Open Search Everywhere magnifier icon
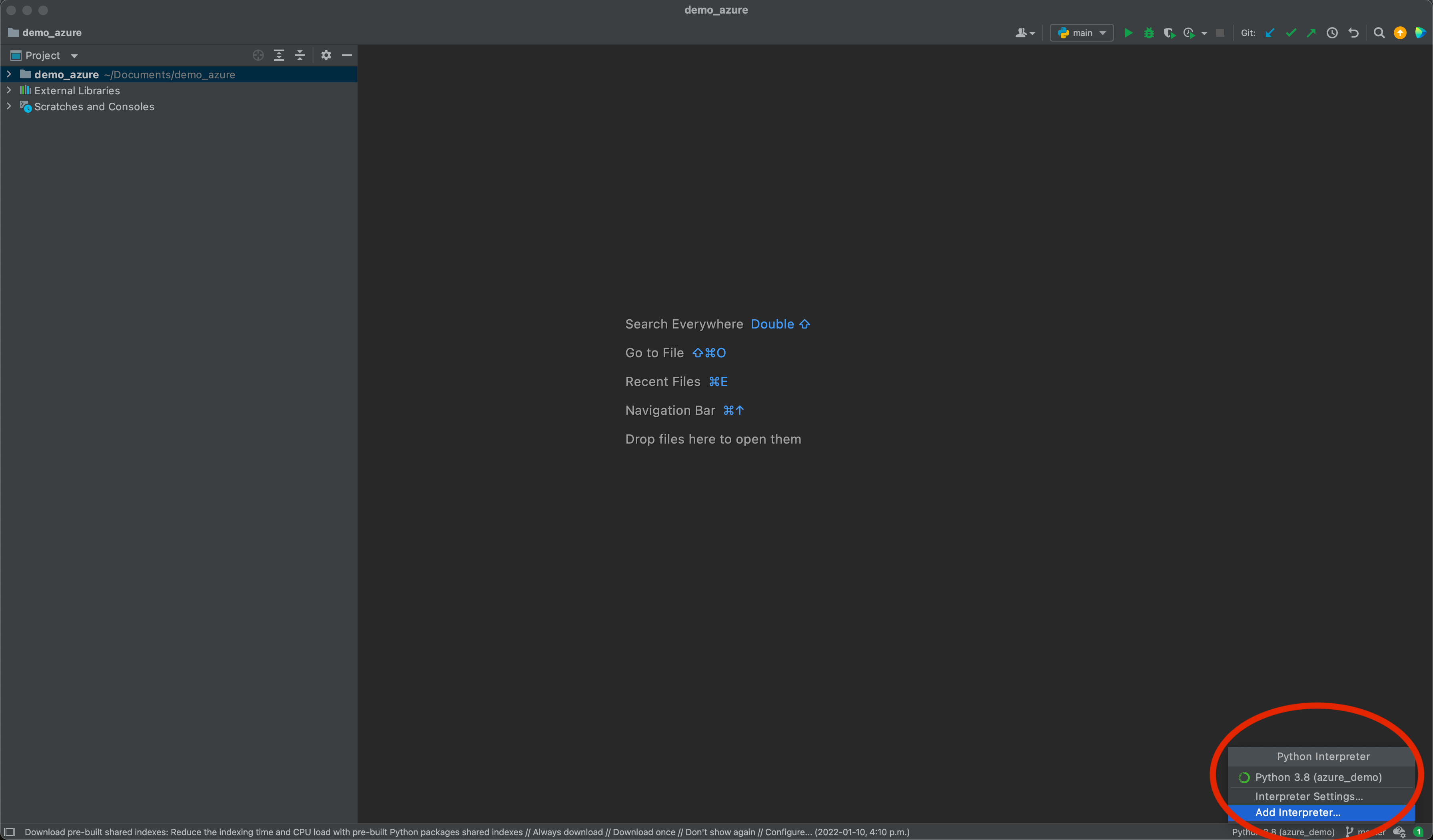The width and height of the screenshot is (1433, 840). [1379, 33]
